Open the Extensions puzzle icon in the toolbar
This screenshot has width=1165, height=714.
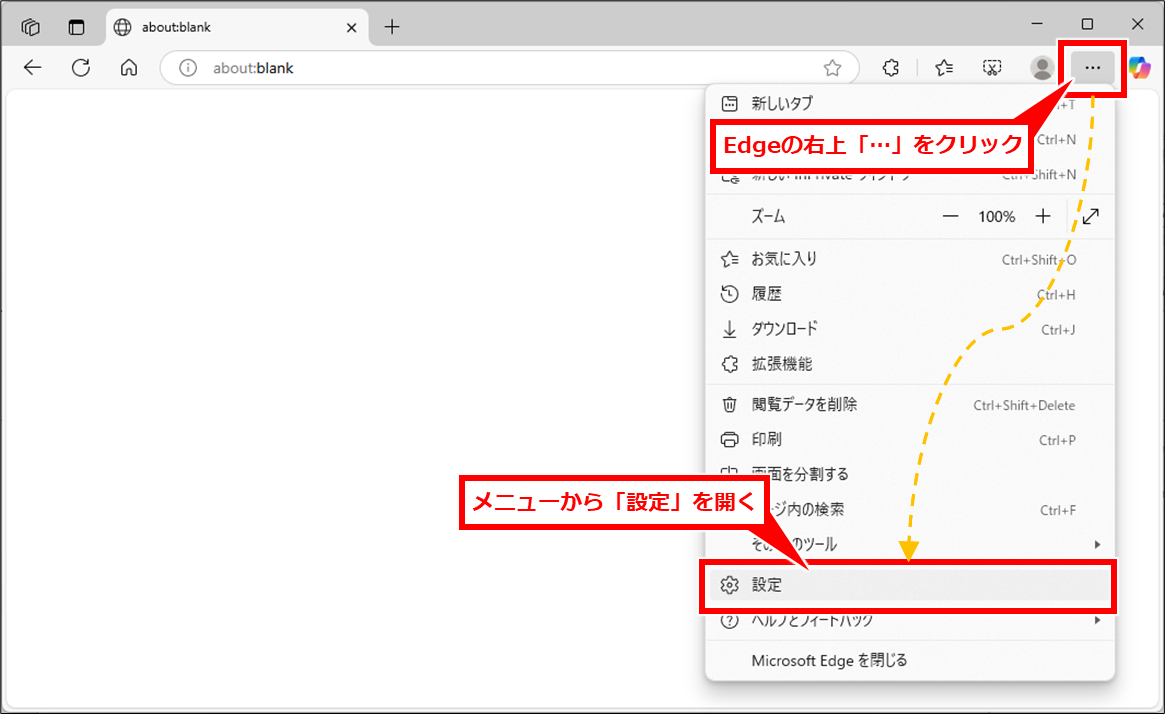coord(890,68)
